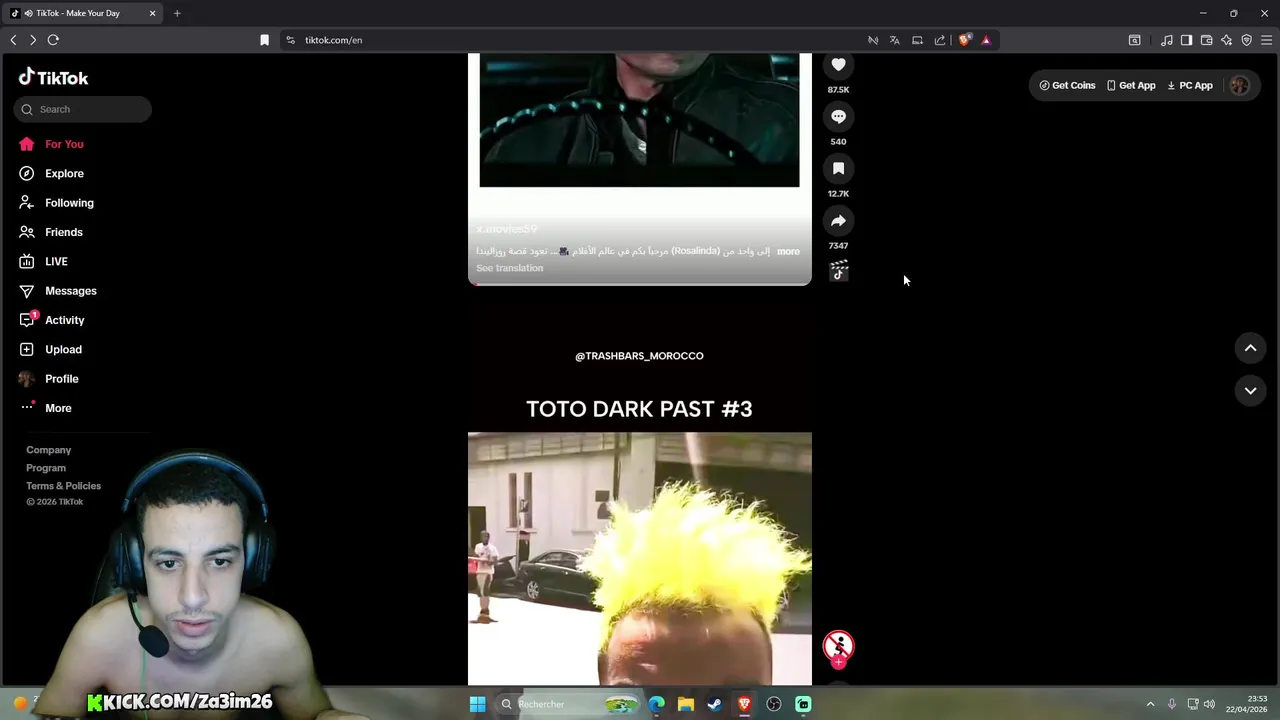This screenshot has width=1280, height=720.
Task: Open File Explorer from the taskbar
Action: (686, 704)
